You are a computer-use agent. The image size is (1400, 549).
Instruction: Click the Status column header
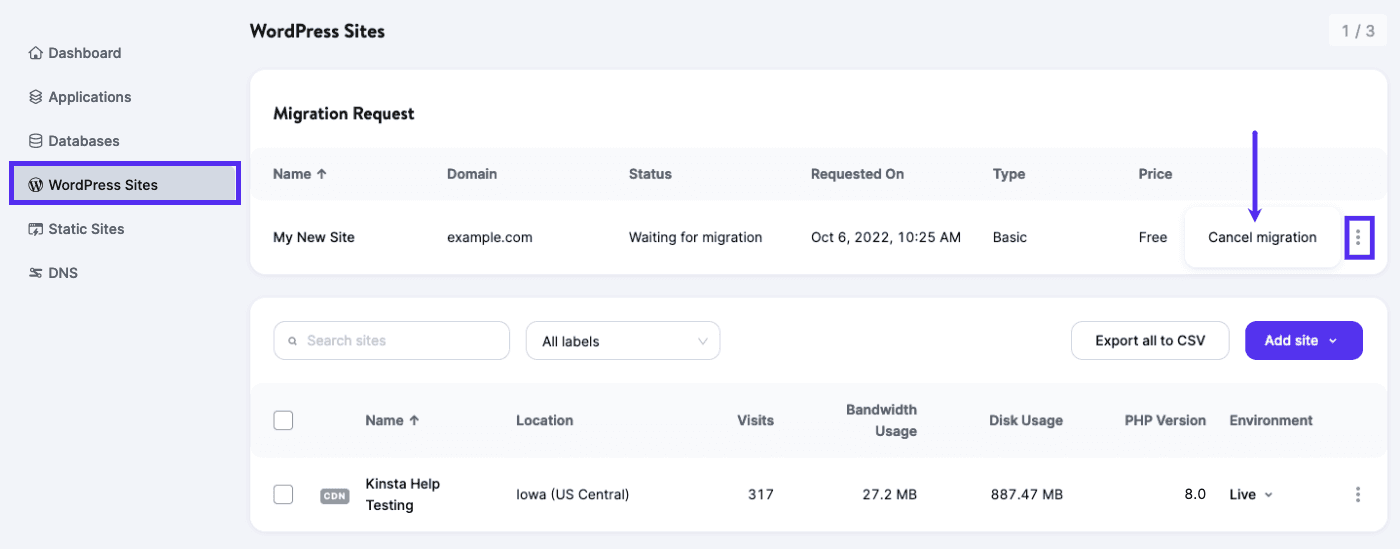point(650,174)
